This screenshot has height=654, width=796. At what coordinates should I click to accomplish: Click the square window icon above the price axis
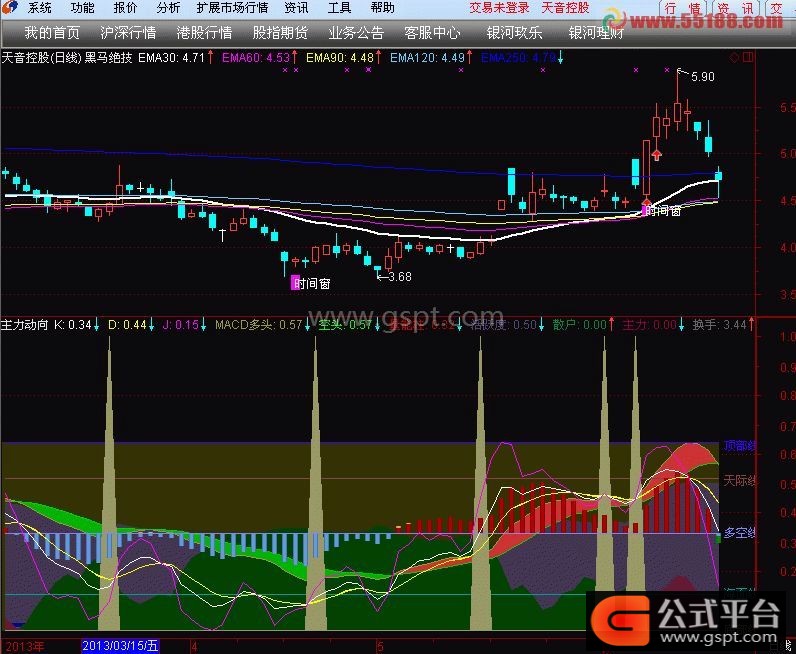click(748, 58)
